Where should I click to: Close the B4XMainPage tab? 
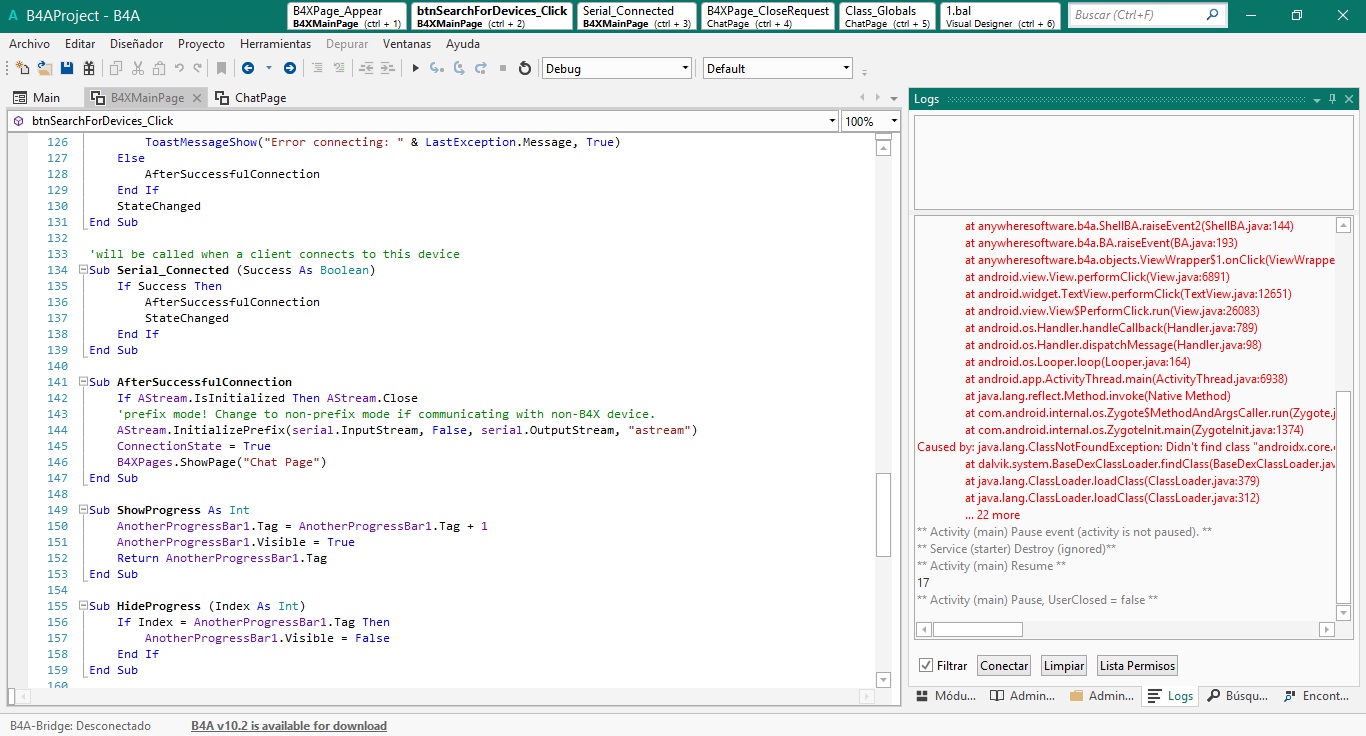pyautogui.click(x=197, y=98)
